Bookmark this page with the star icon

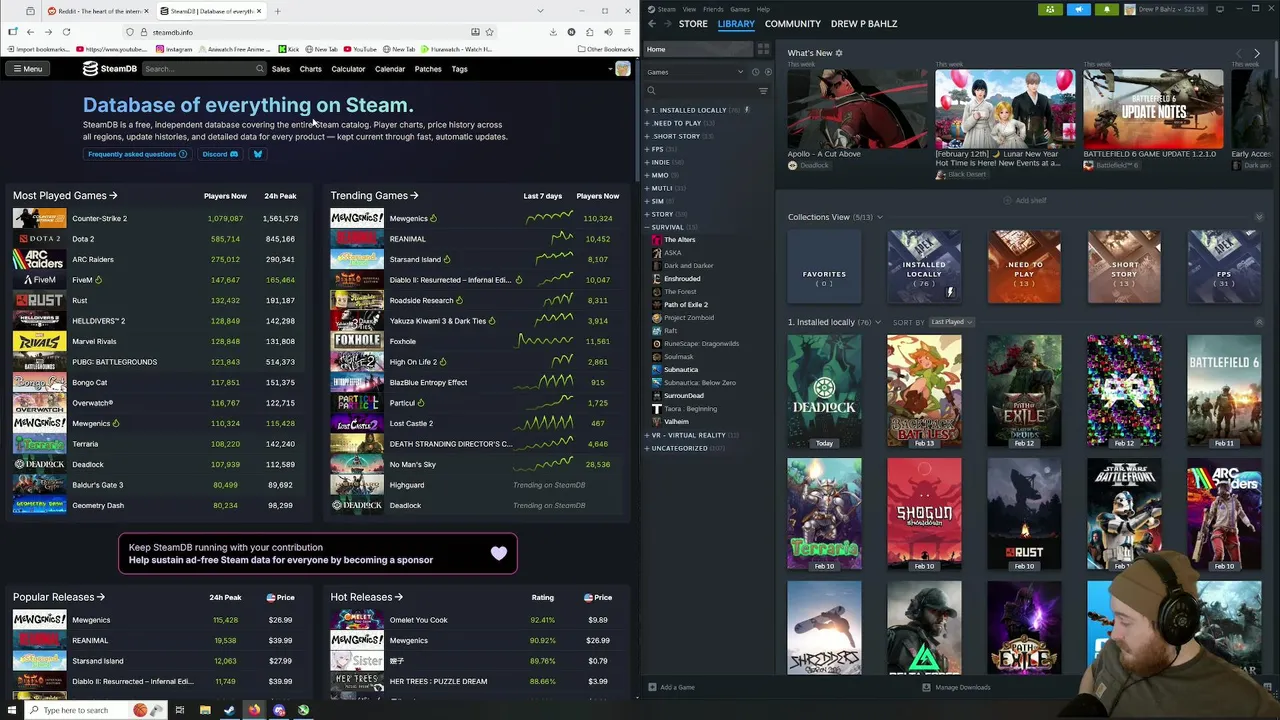click(x=489, y=32)
